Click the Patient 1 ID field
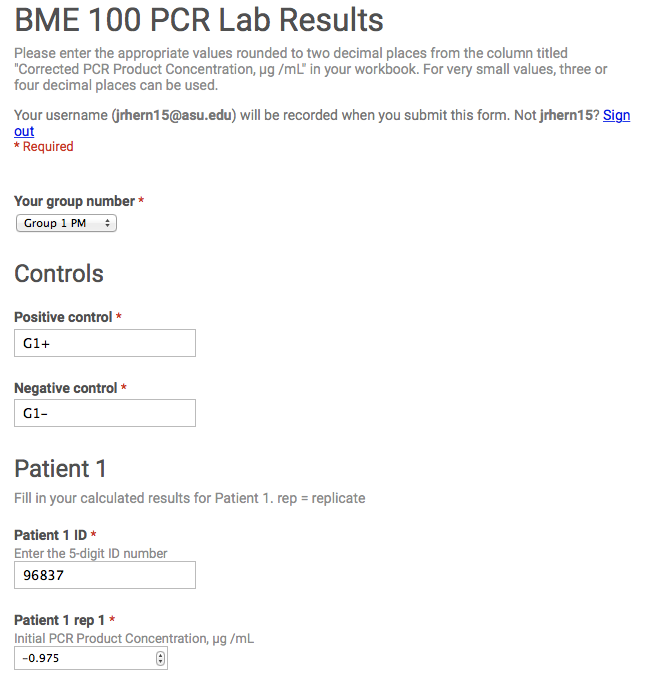This screenshot has height=681, width=645. pos(105,575)
